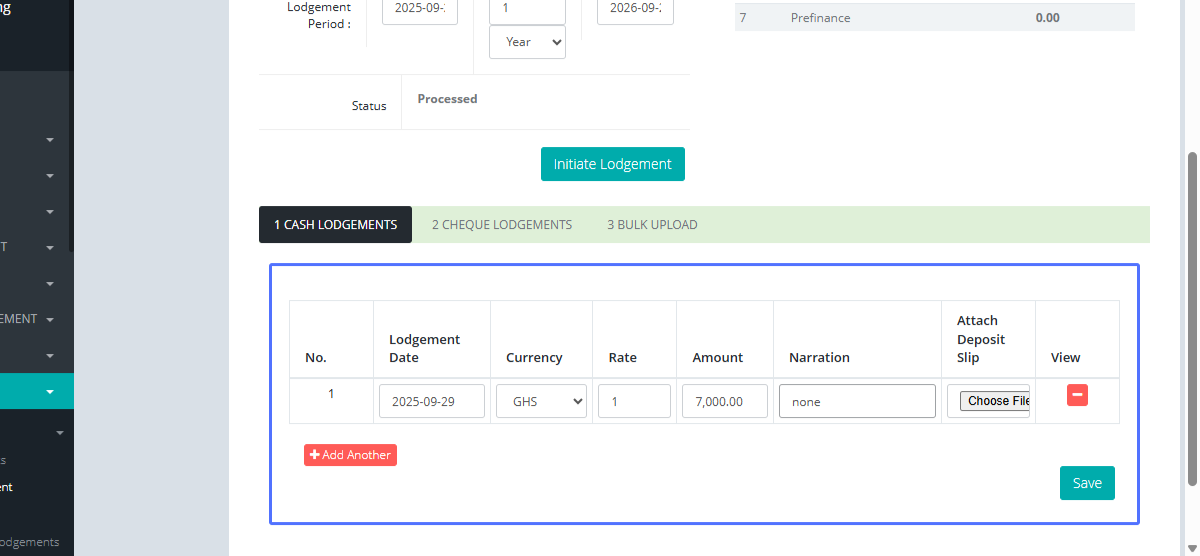Edit the Lodgement Date field 2025-09-29
1200x556 pixels.
(431, 401)
